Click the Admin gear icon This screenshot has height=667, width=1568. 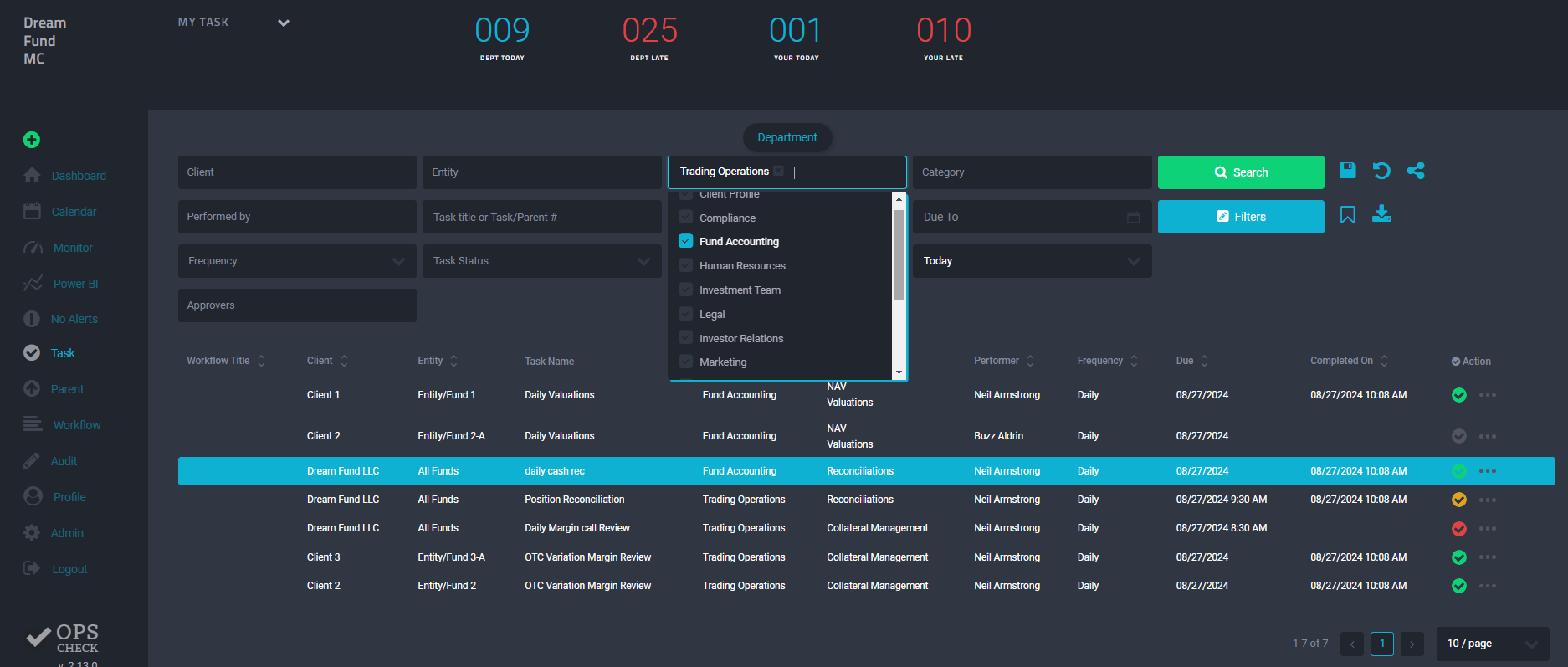click(x=32, y=532)
